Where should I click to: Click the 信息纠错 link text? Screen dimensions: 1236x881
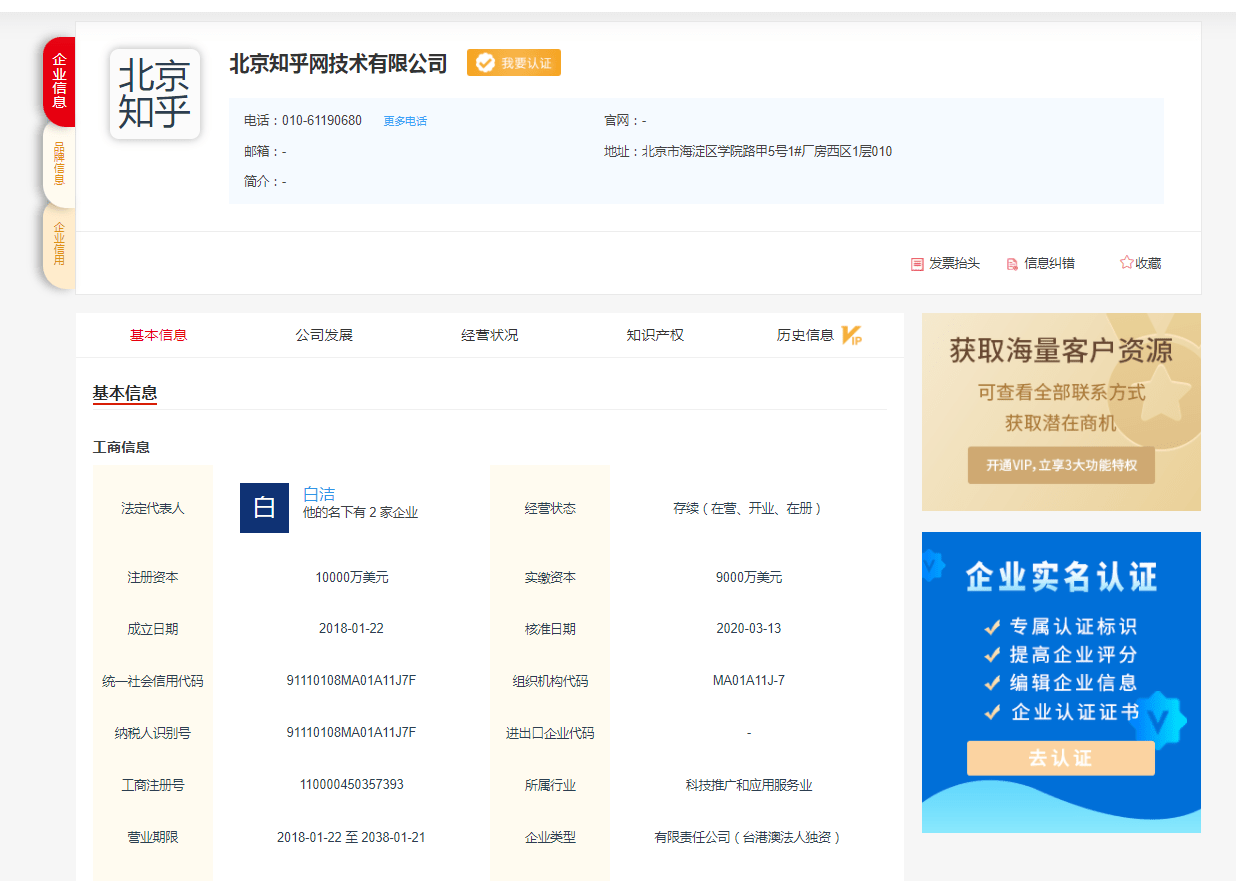(x=1050, y=264)
